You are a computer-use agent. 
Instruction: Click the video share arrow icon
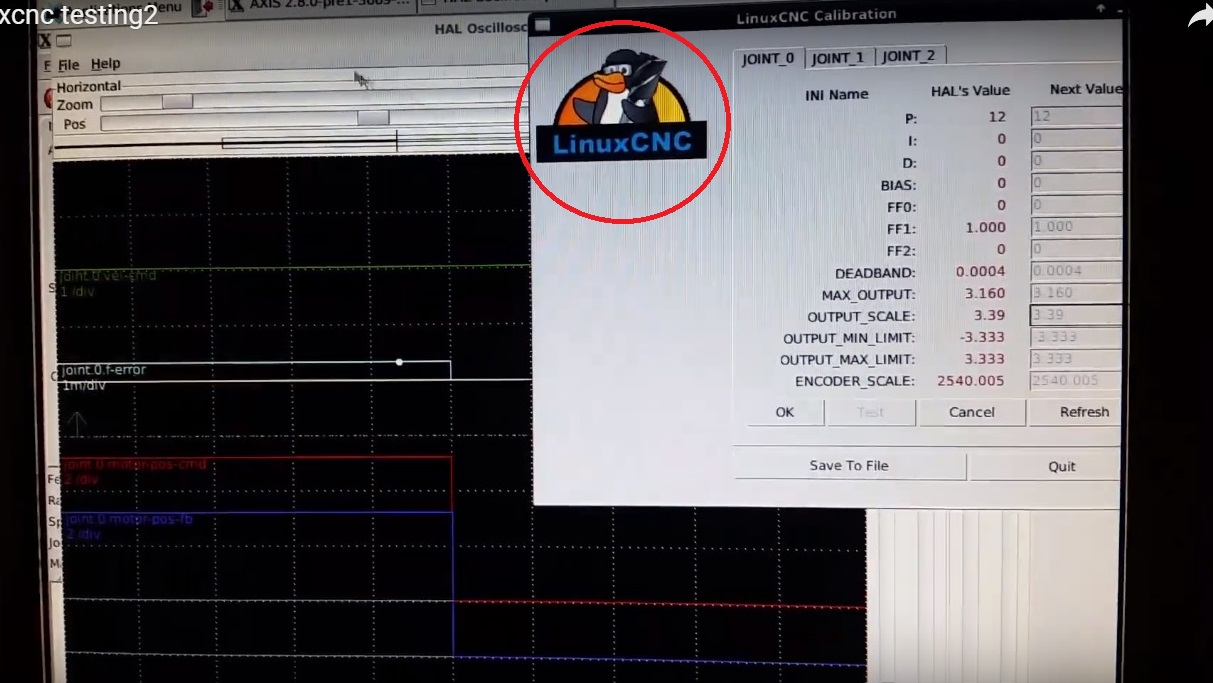(x=1198, y=17)
